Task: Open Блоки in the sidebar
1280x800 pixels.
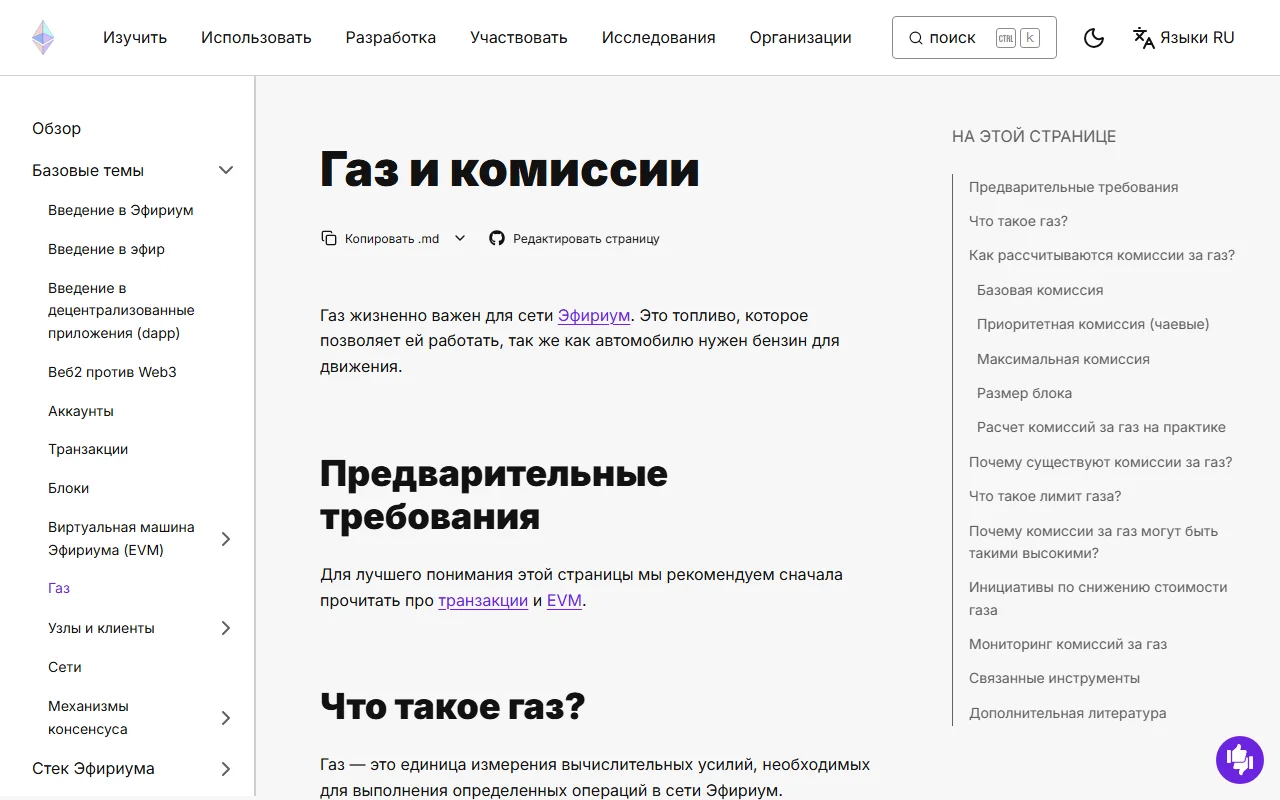Action: point(69,488)
